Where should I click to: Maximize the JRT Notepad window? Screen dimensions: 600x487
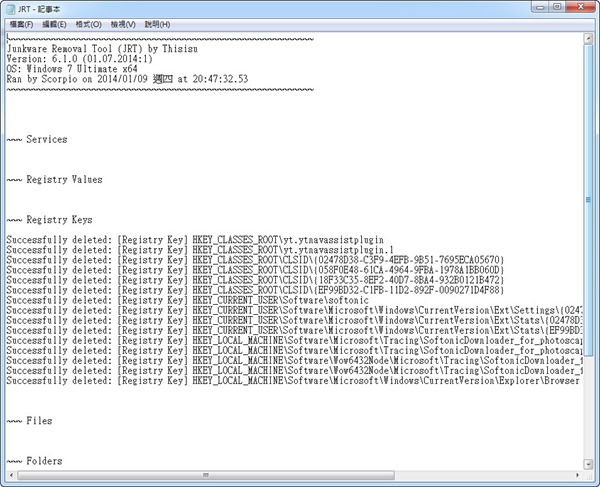[x=557, y=7]
